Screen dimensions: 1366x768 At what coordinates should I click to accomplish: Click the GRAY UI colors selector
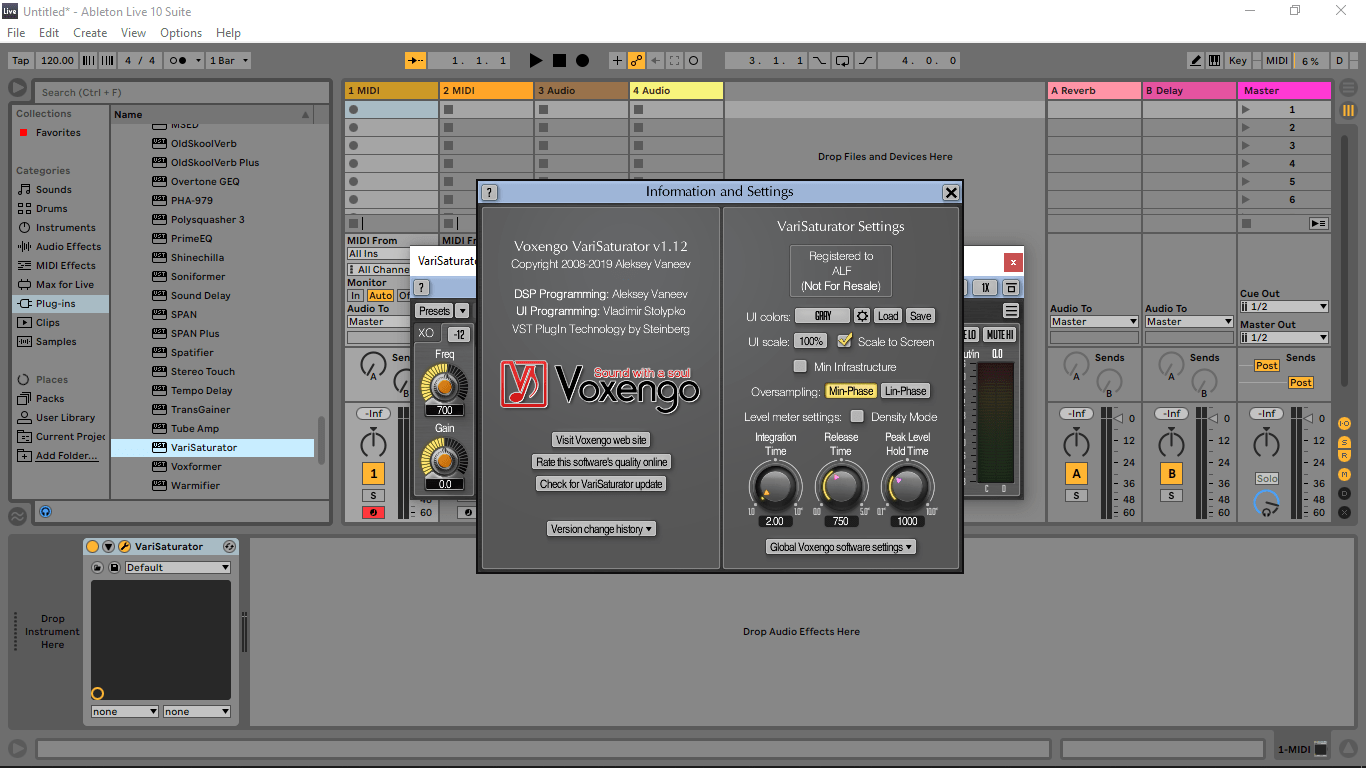823,316
